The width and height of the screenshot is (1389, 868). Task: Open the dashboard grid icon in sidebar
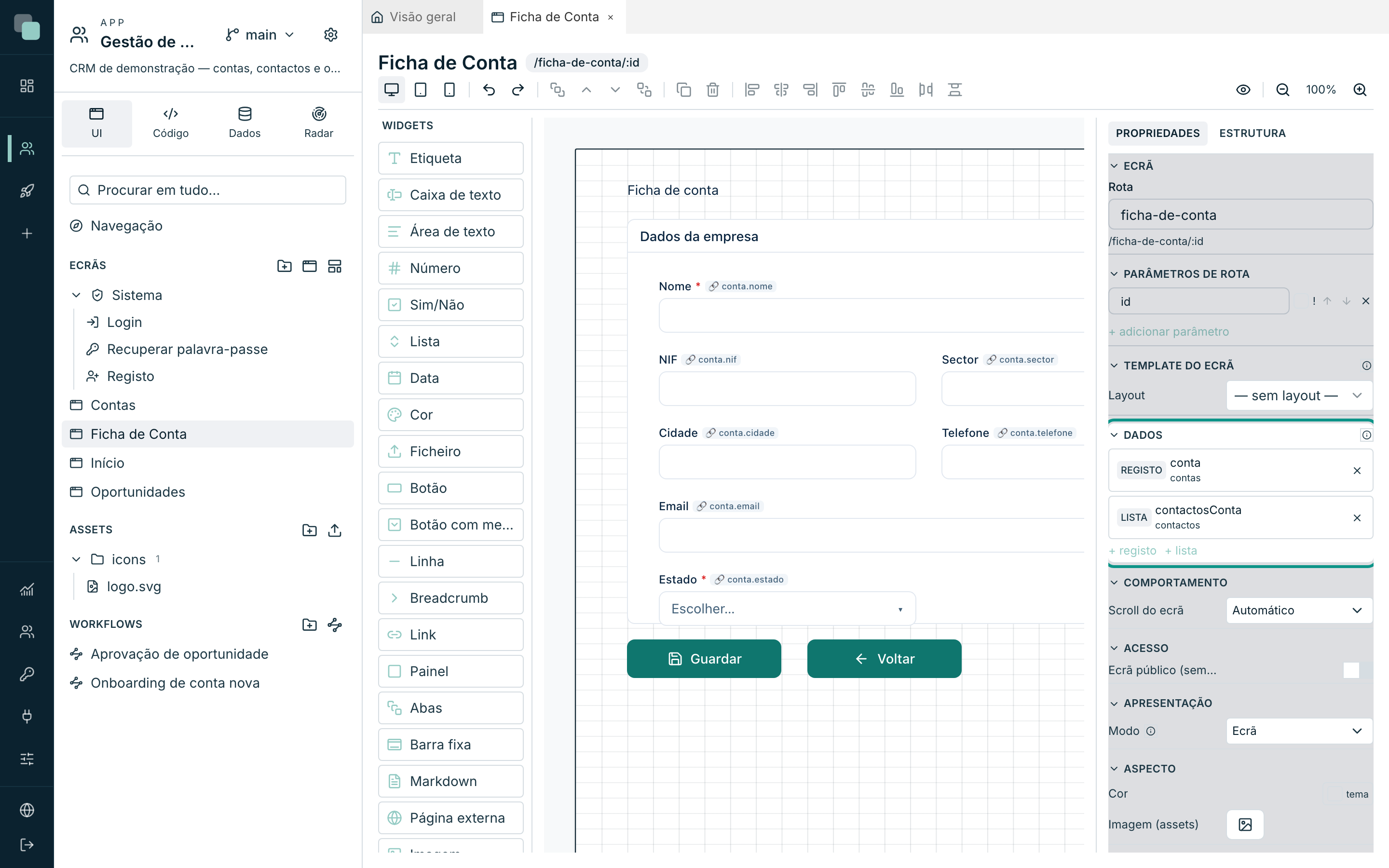27,85
